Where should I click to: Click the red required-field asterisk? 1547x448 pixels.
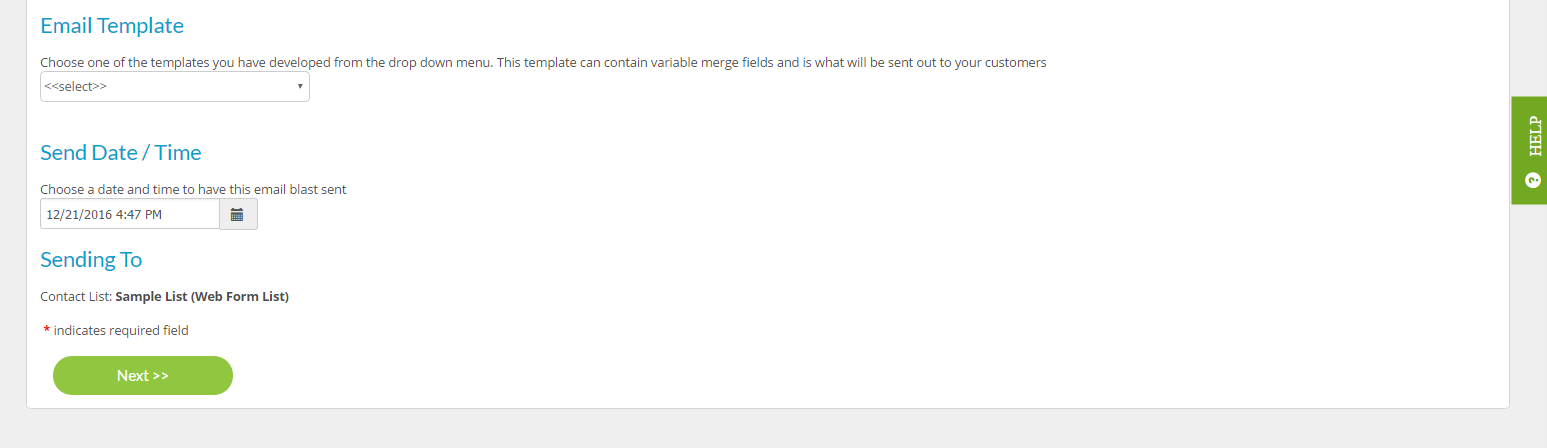[x=47, y=330]
